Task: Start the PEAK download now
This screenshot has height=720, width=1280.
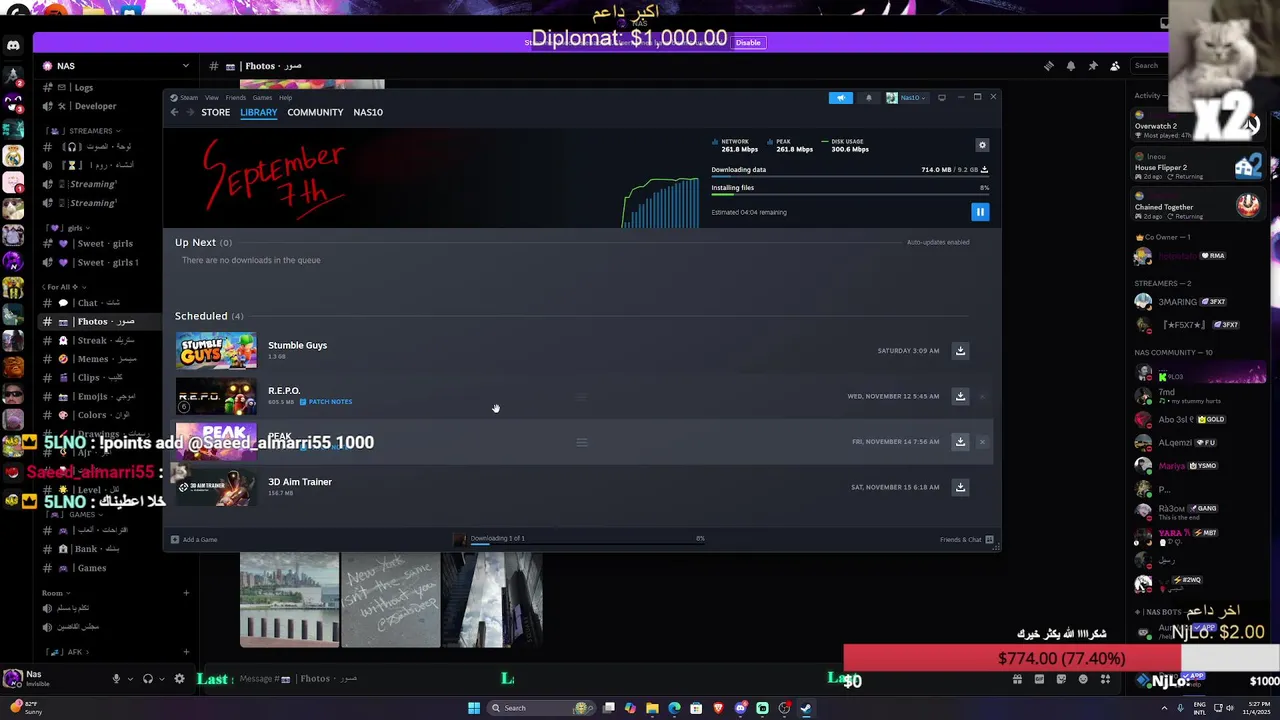Action: coord(960,442)
